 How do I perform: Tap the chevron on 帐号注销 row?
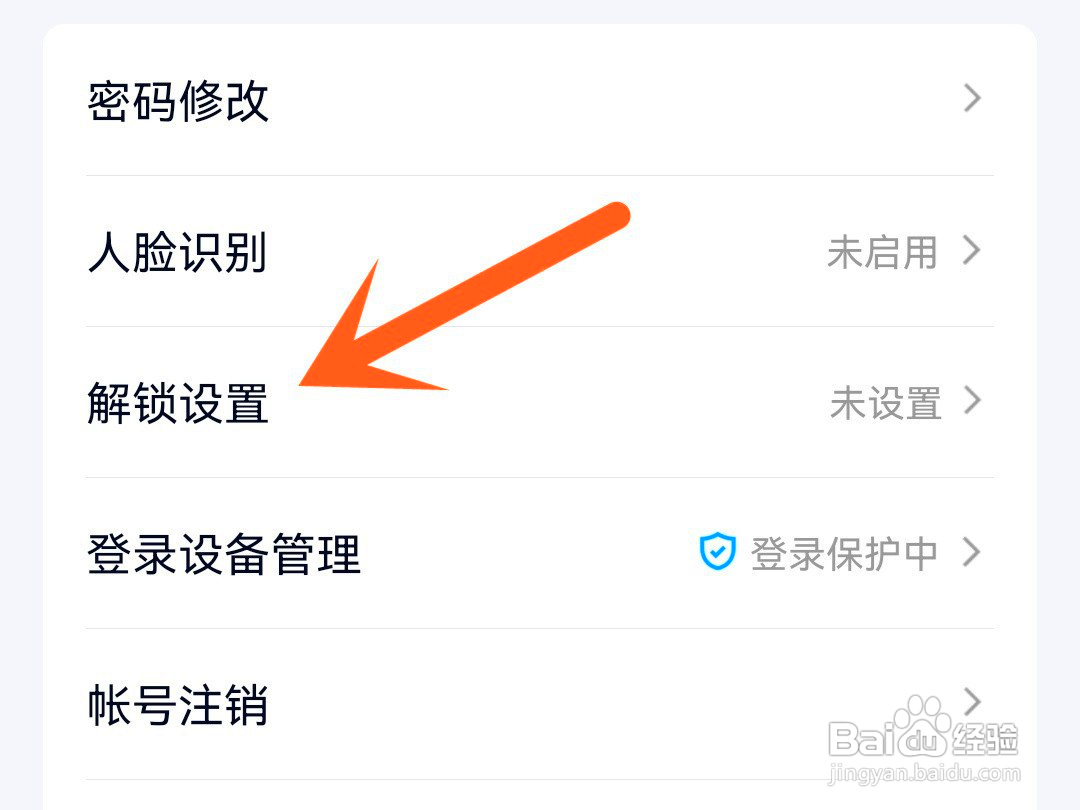tap(972, 702)
